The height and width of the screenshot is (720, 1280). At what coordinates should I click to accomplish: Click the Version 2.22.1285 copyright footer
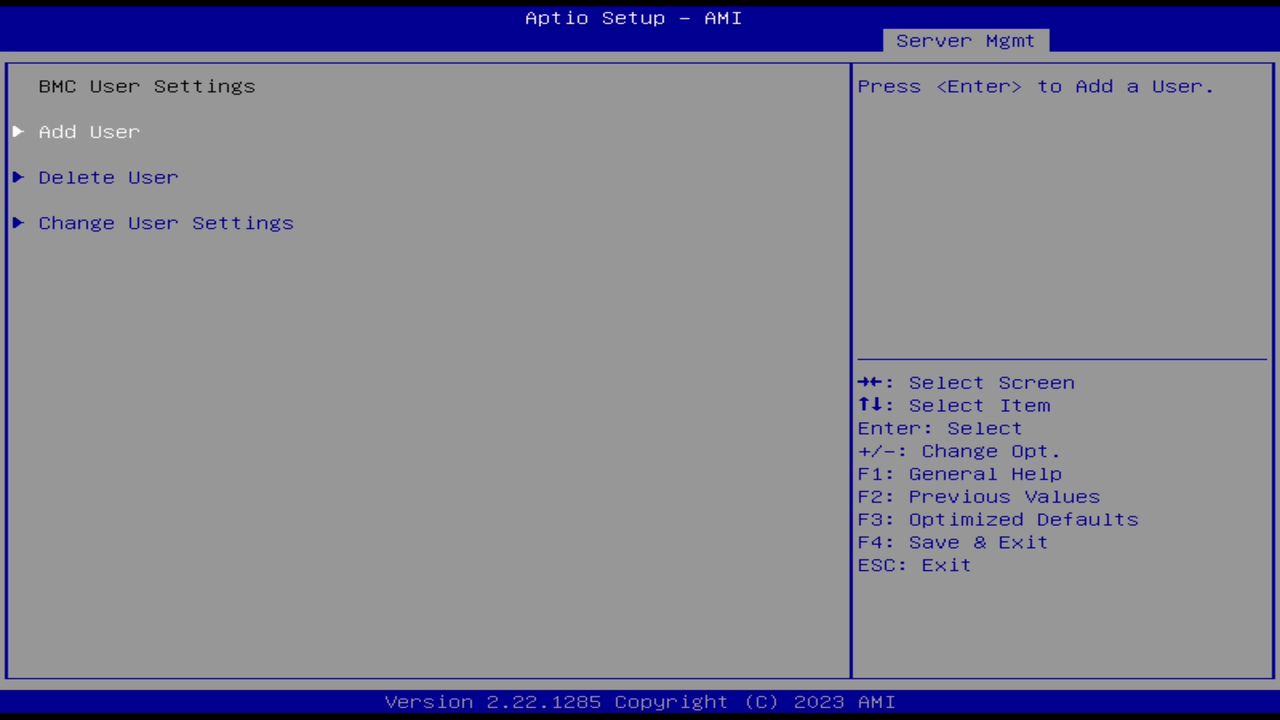tap(640, 702)
